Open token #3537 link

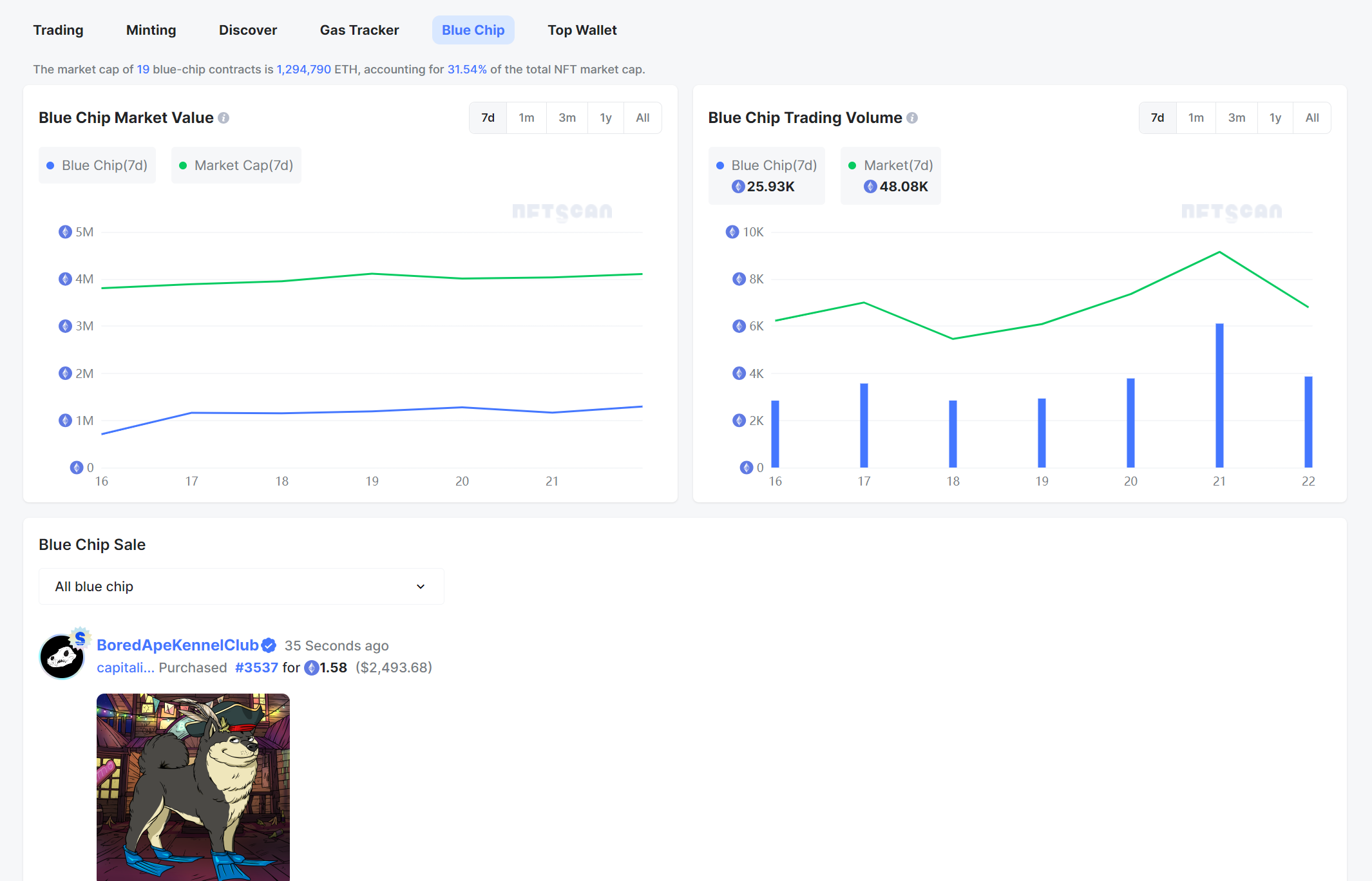(256, 668)
